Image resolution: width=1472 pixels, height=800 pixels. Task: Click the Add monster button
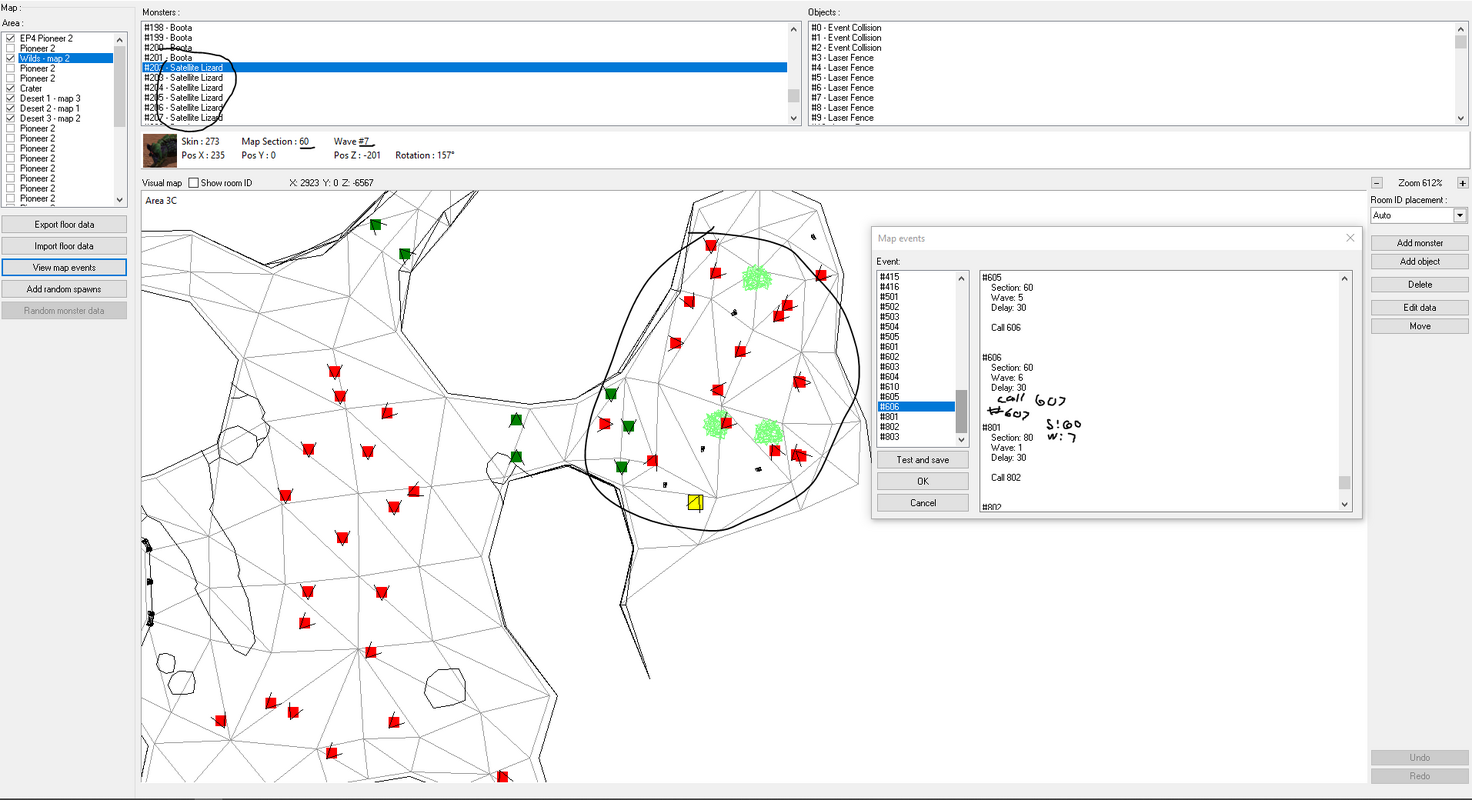pos(1419,243)
